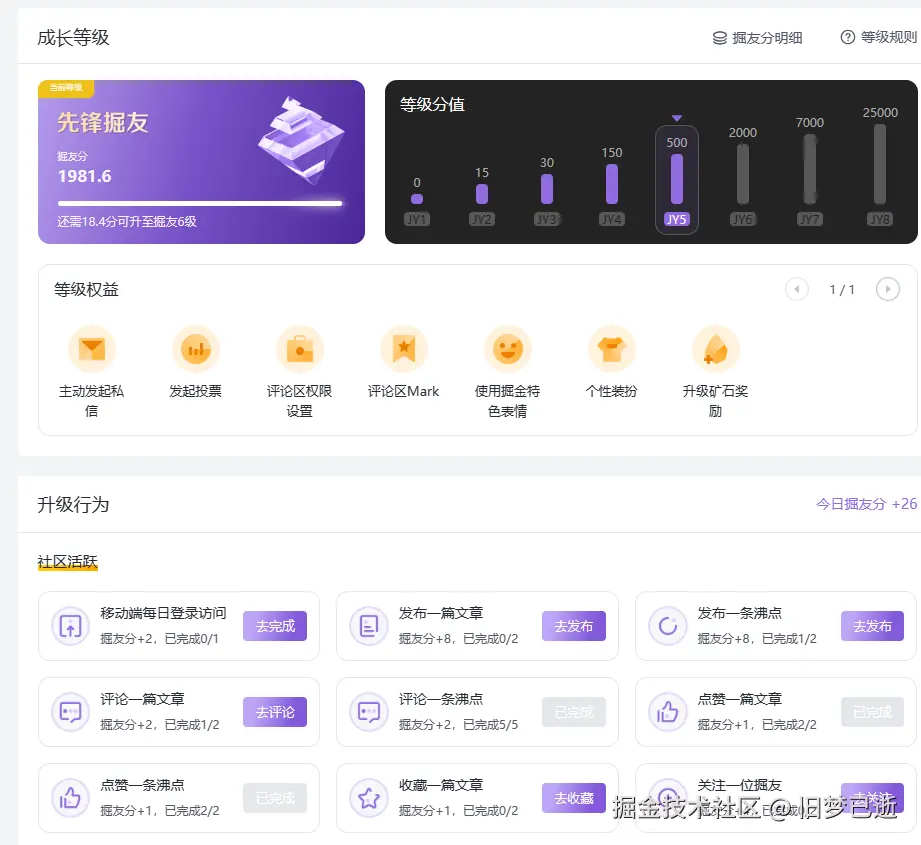
Task: Select the 收藏一篇文章 star icon
Action: [368, 798]
